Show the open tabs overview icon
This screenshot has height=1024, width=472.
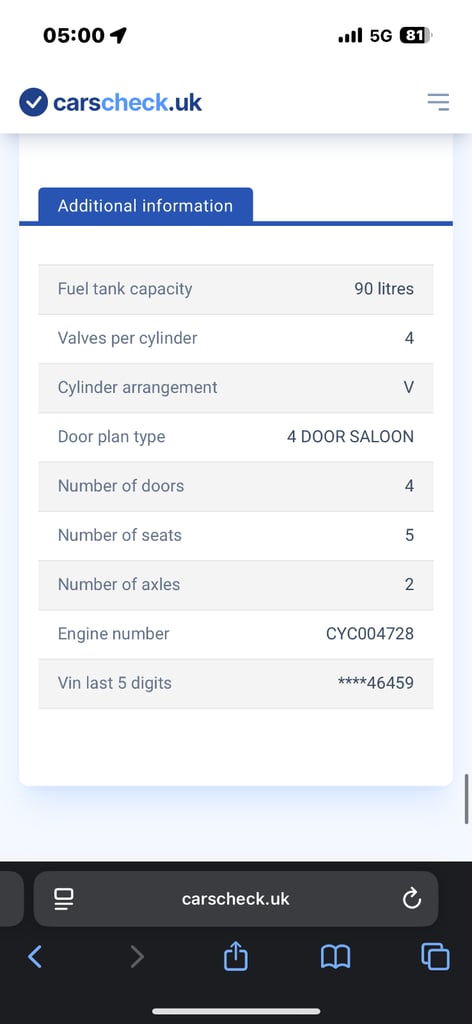(435, 957)
